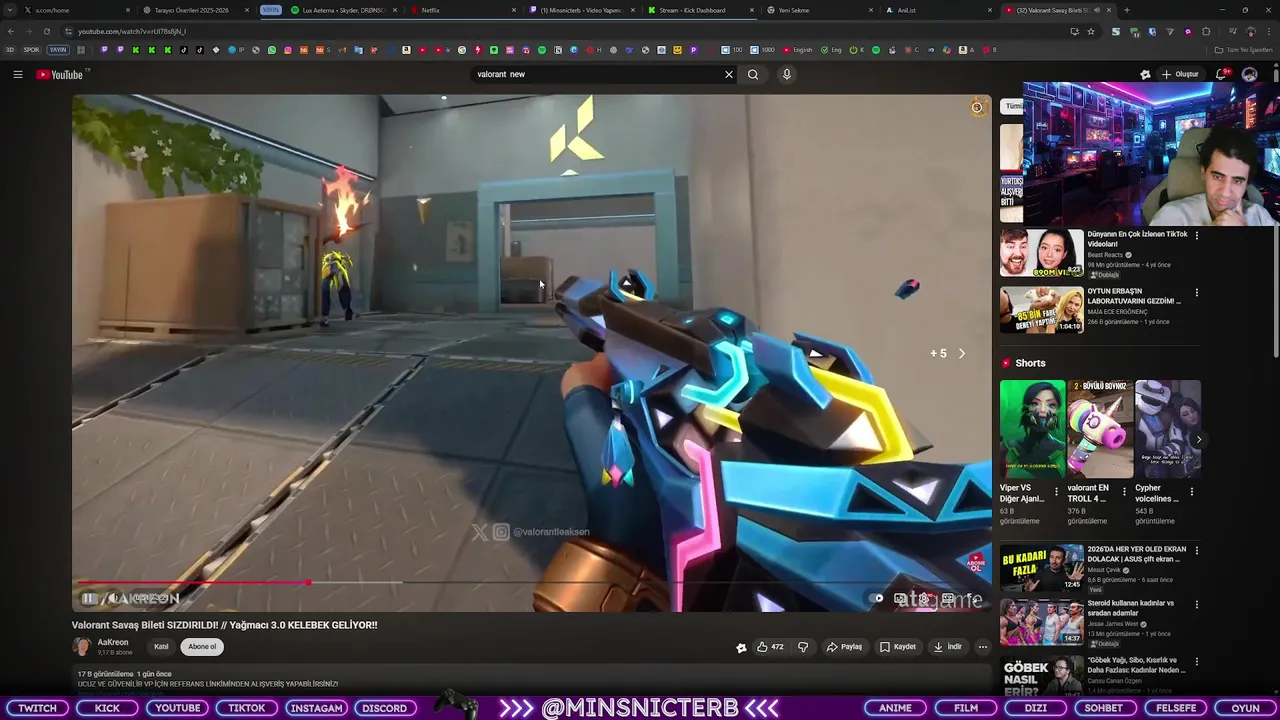The image size is (1280, 720).
Task: Dislike the video with thumbs down
Action: [803, 647]
